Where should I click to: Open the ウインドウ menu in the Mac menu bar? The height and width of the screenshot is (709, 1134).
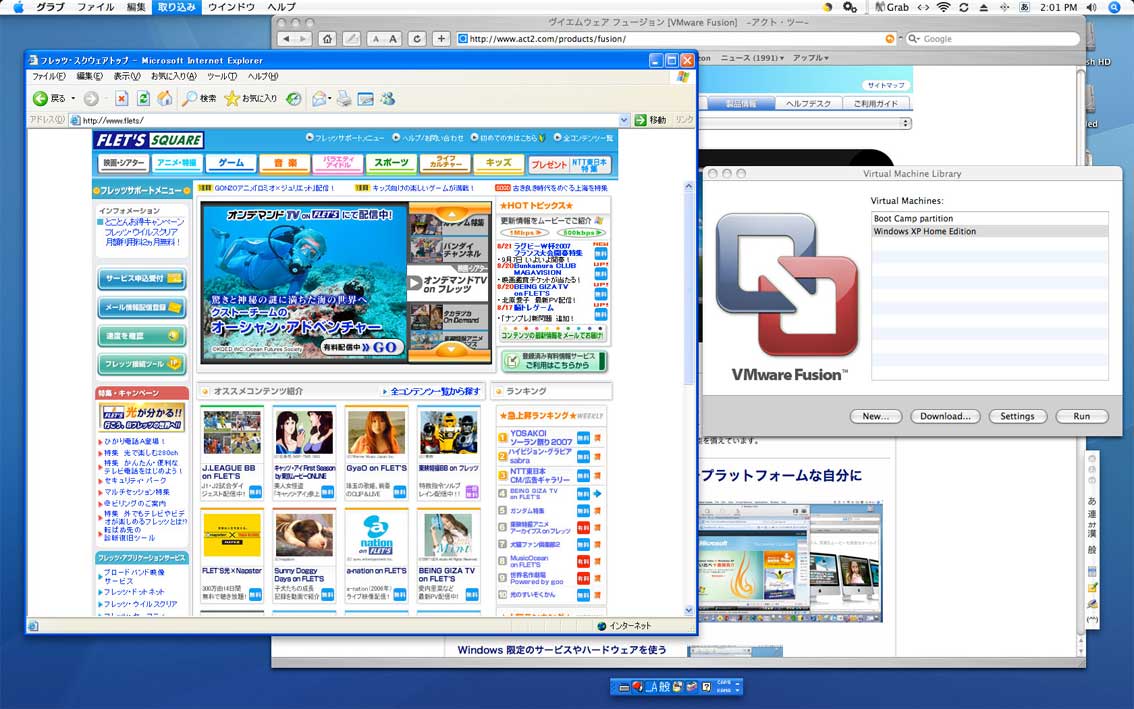tap(231, 7)
